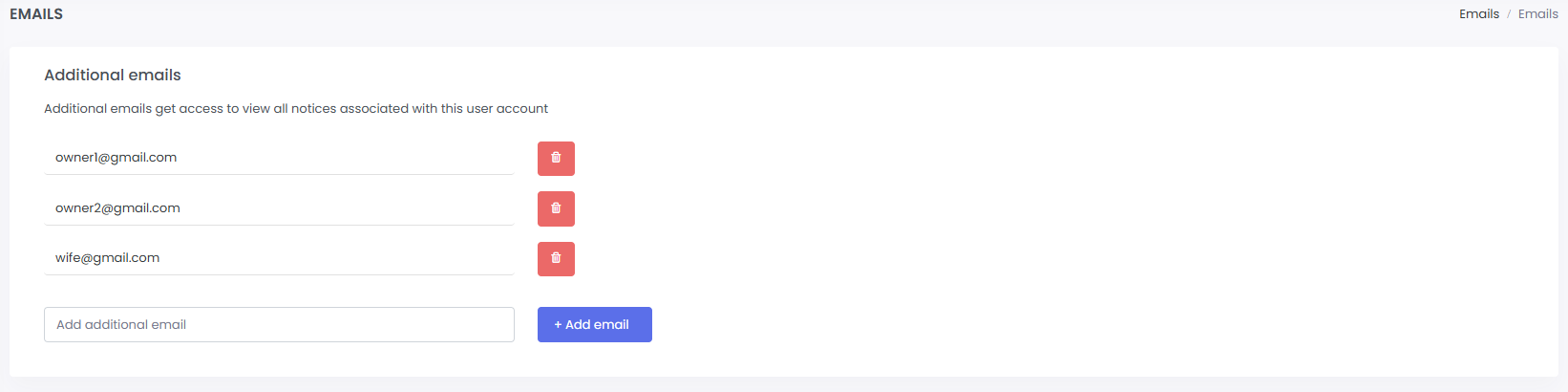This screenshot has width=1568, height=392.
Task: Click the EMAILS page title
Action: click(36, 13)
